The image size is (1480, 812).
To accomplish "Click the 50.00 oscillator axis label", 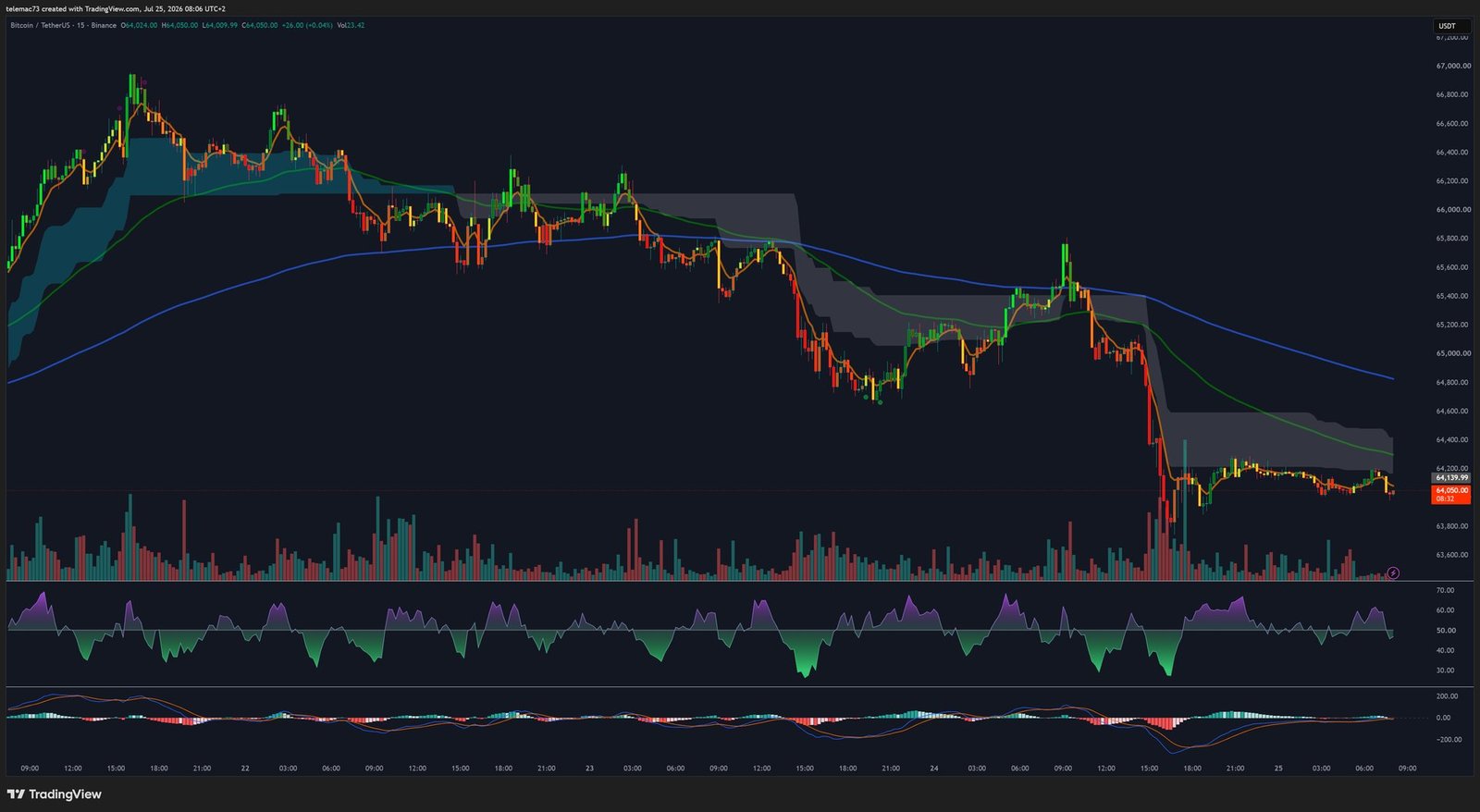I will [1445, 631].
